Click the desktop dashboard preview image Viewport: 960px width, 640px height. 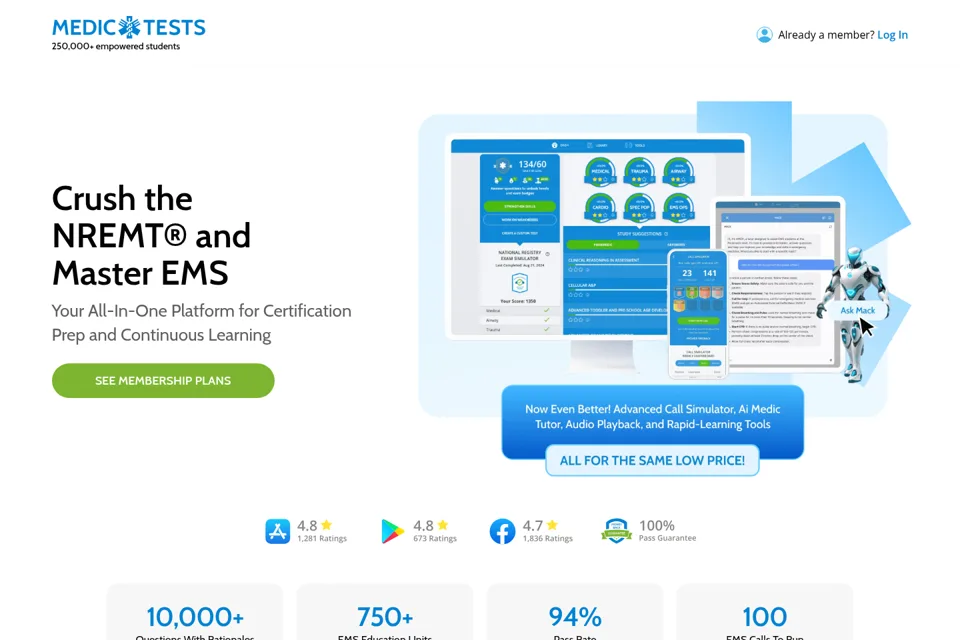(x=598, y=239)
